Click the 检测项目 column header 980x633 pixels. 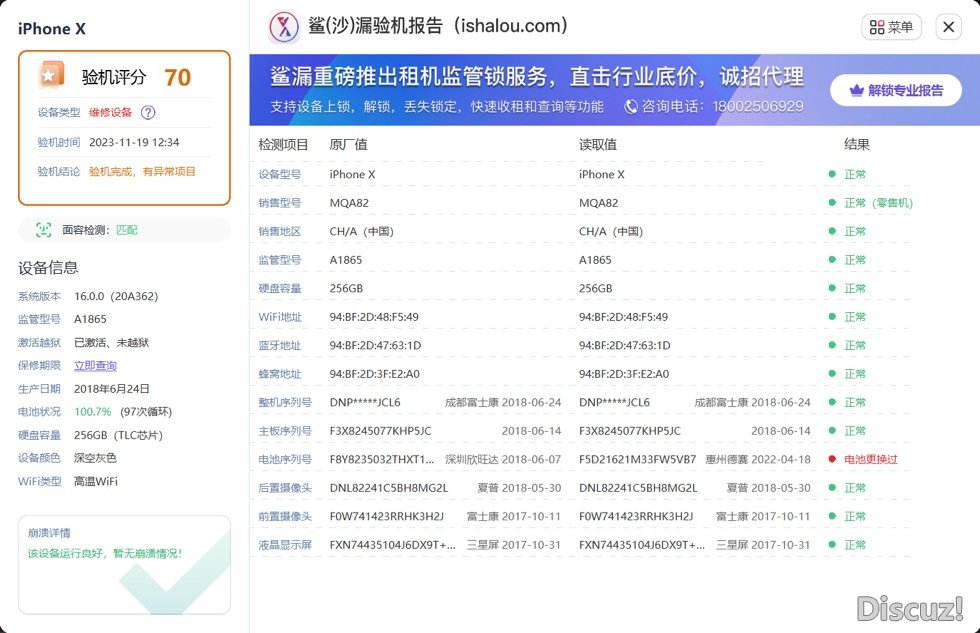[283, 145]
